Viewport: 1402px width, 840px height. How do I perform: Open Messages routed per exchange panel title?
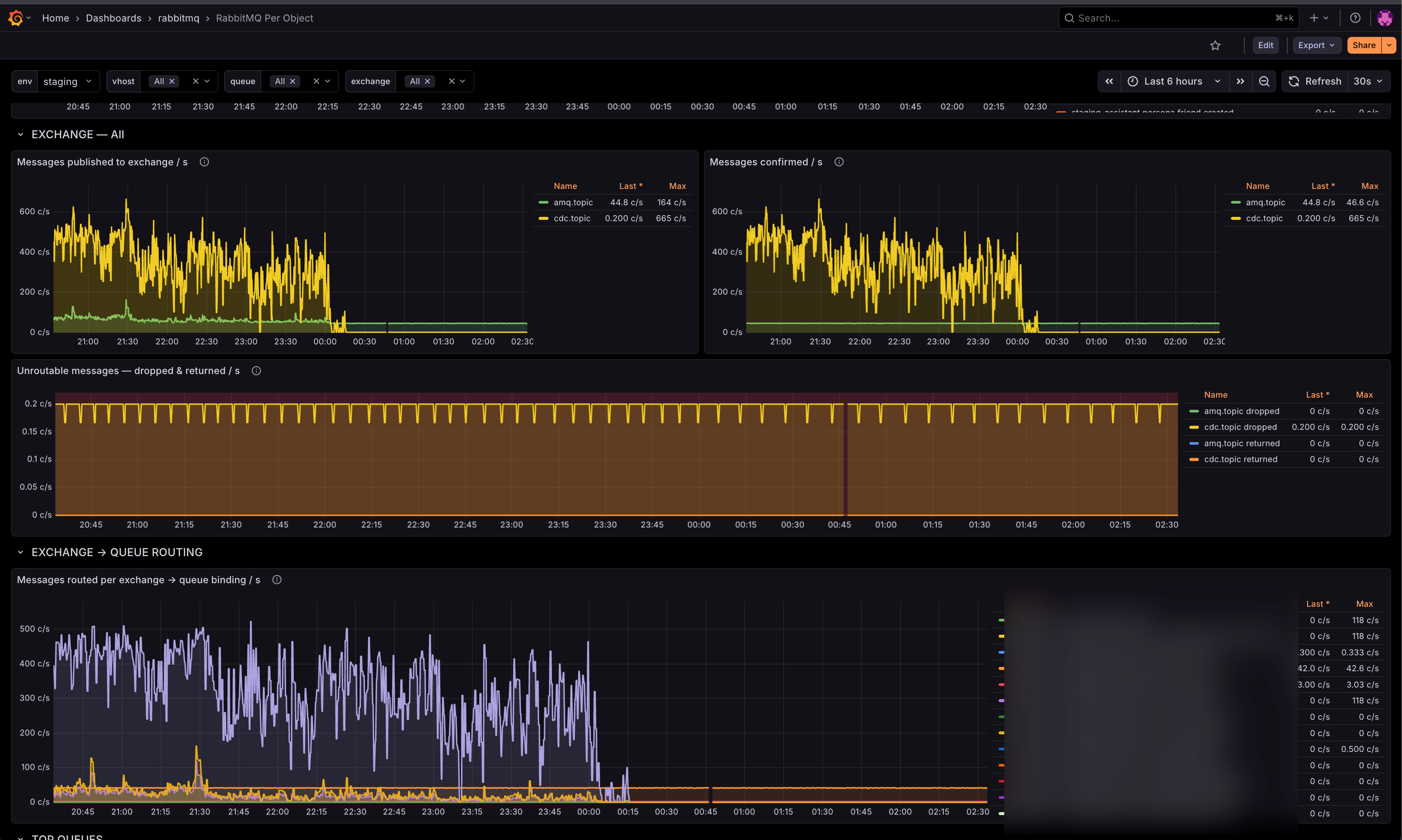pyautogui.click(x=139, y=580)
